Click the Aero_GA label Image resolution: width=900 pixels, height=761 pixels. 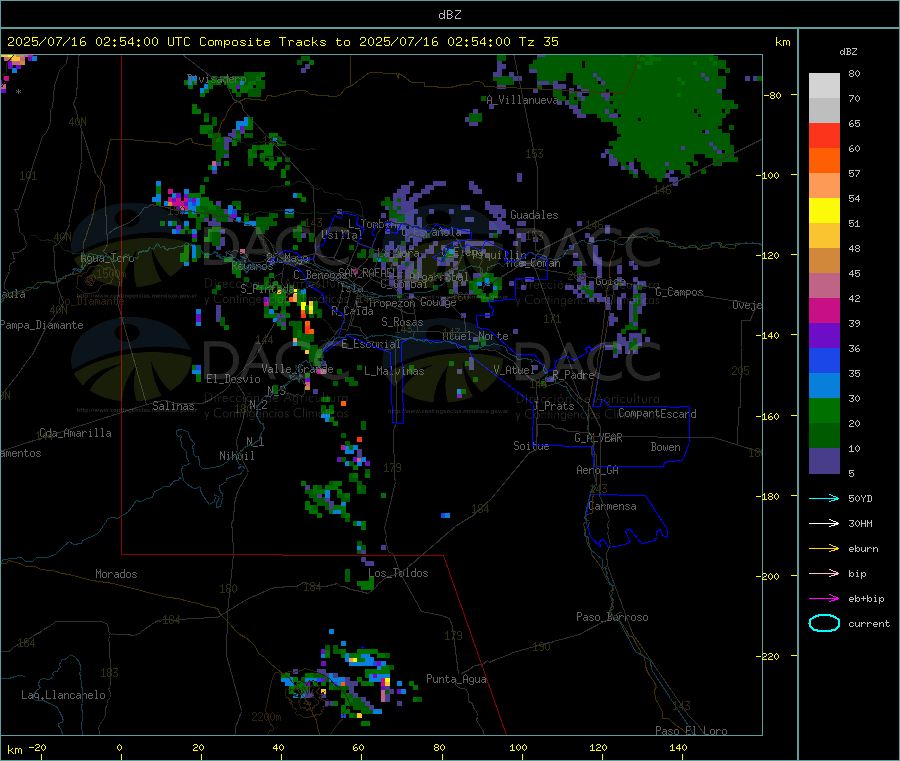pos(597,470)
